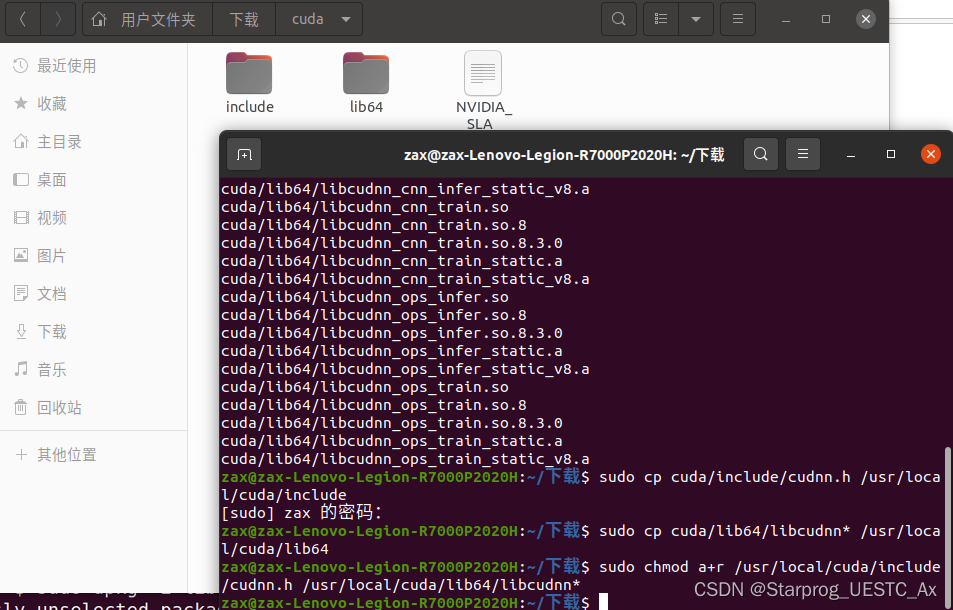Open the cuda breadcrumb dropdown arrow
The height and width of the screenshot is (610, 953).
click(x=346, y=19)
